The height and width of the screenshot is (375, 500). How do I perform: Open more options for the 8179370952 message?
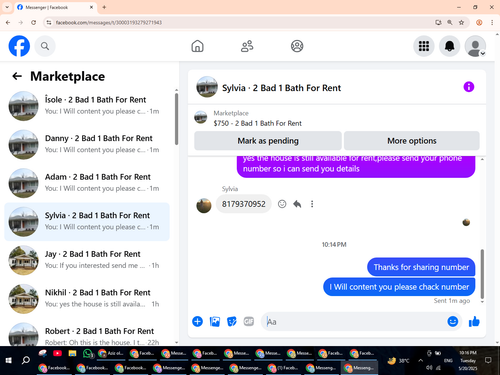pyautogui.click(x=312, y=204)
